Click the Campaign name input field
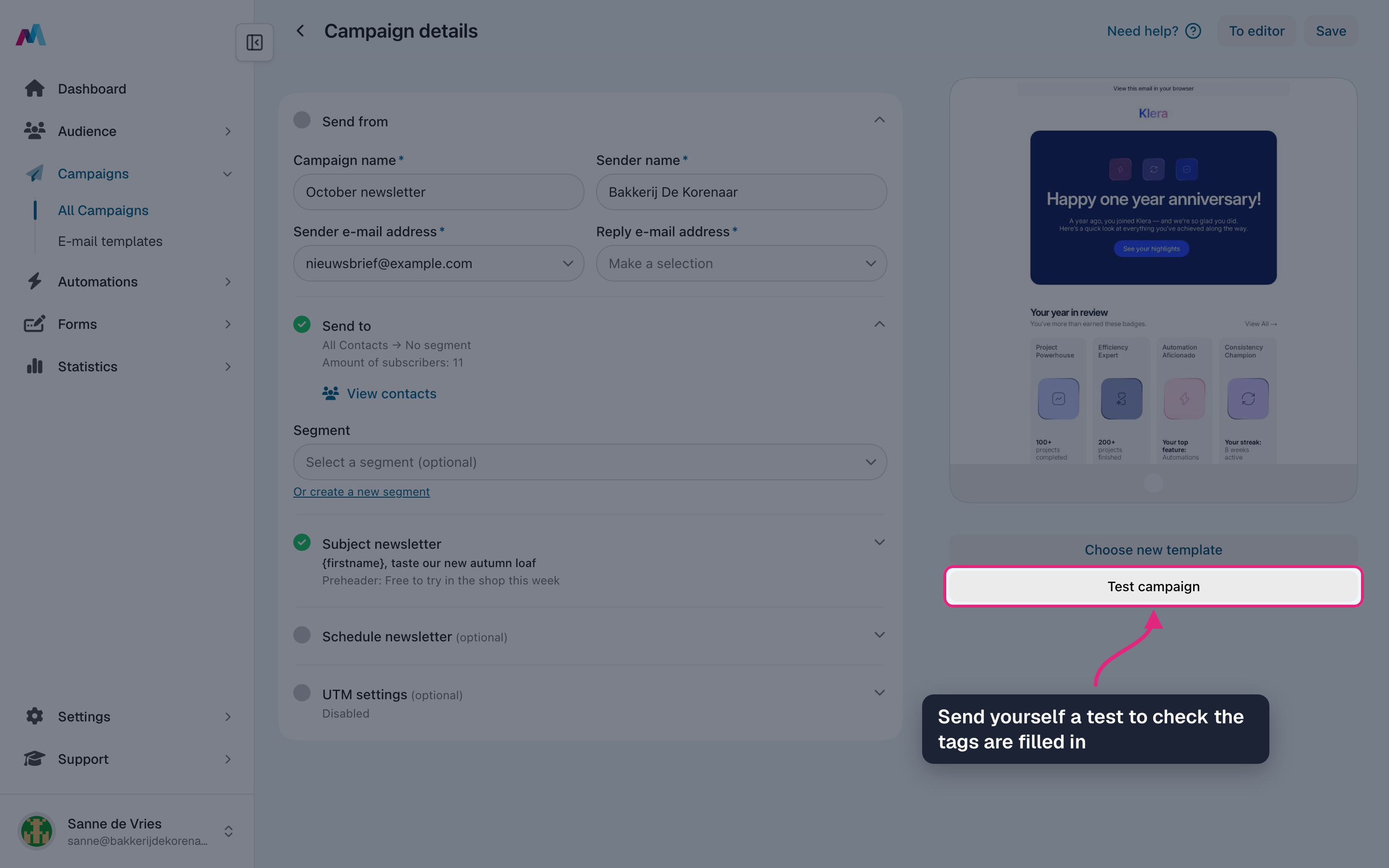This screenshot has width=1389, height=868. point(438,192)
